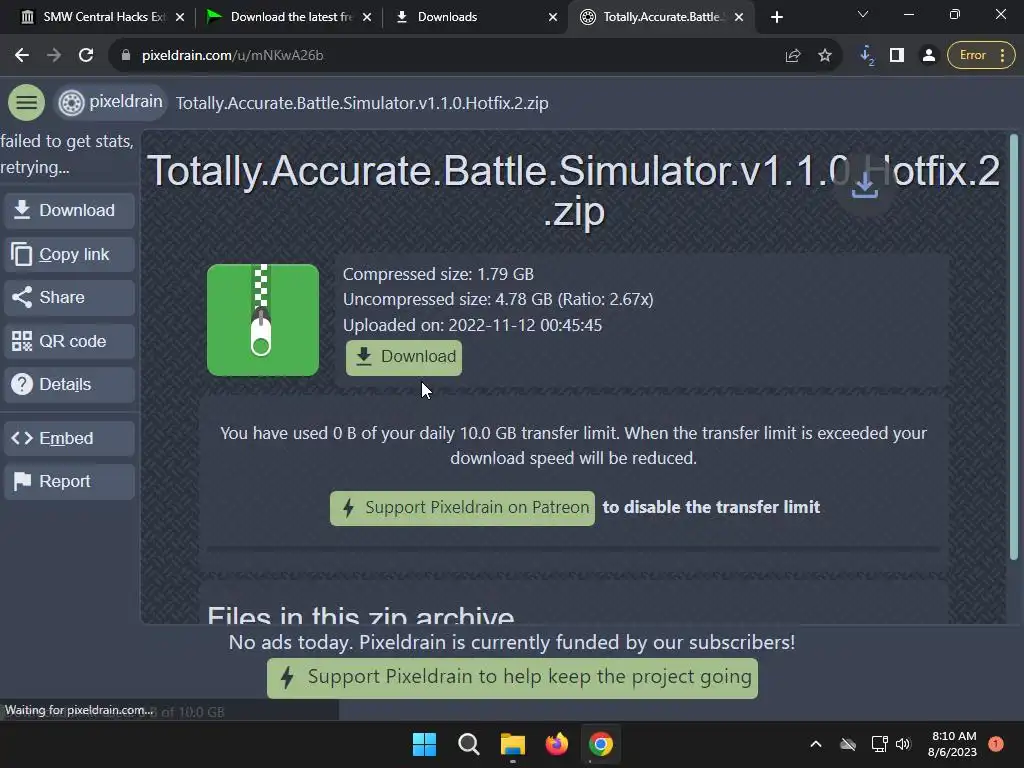Click the page vertical scrollbar
Image resolution: width=1024 pixels, height=768 pixels.
[1014, 346]
